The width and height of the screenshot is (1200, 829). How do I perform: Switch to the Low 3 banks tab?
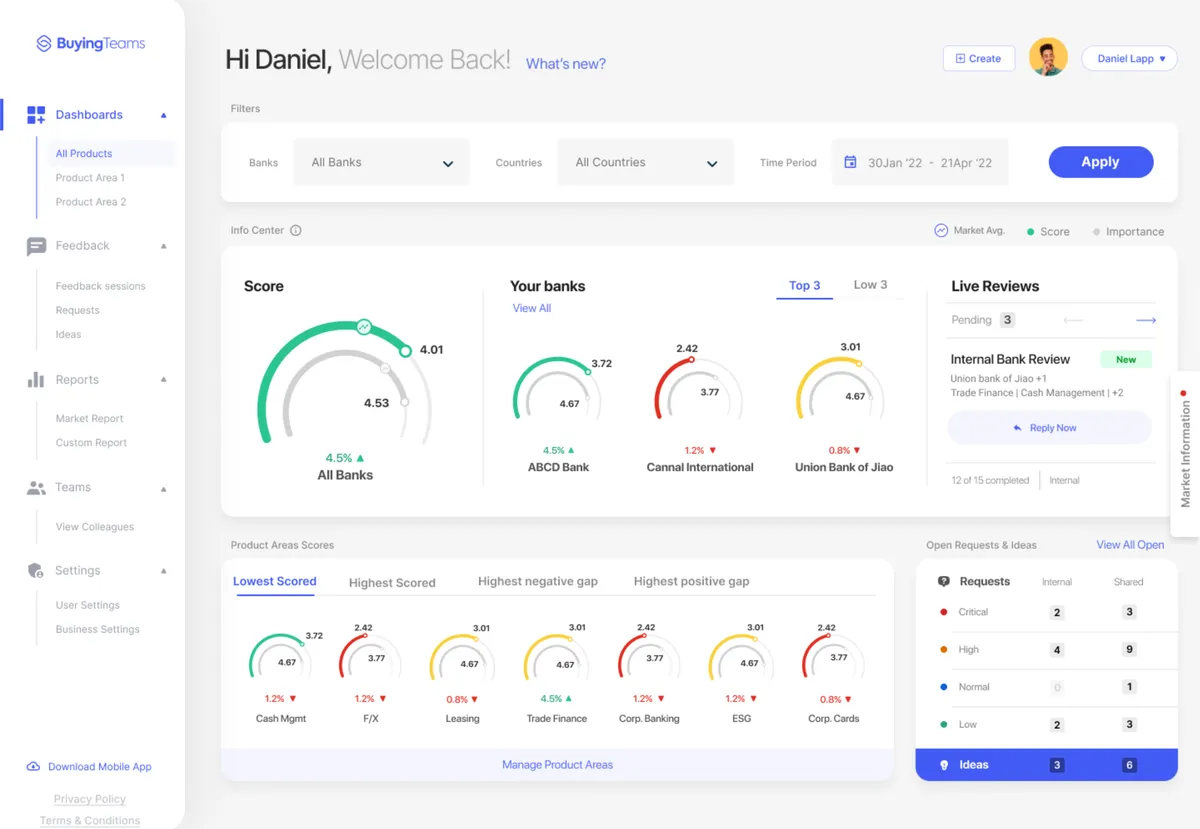click(x=870, y=285)
